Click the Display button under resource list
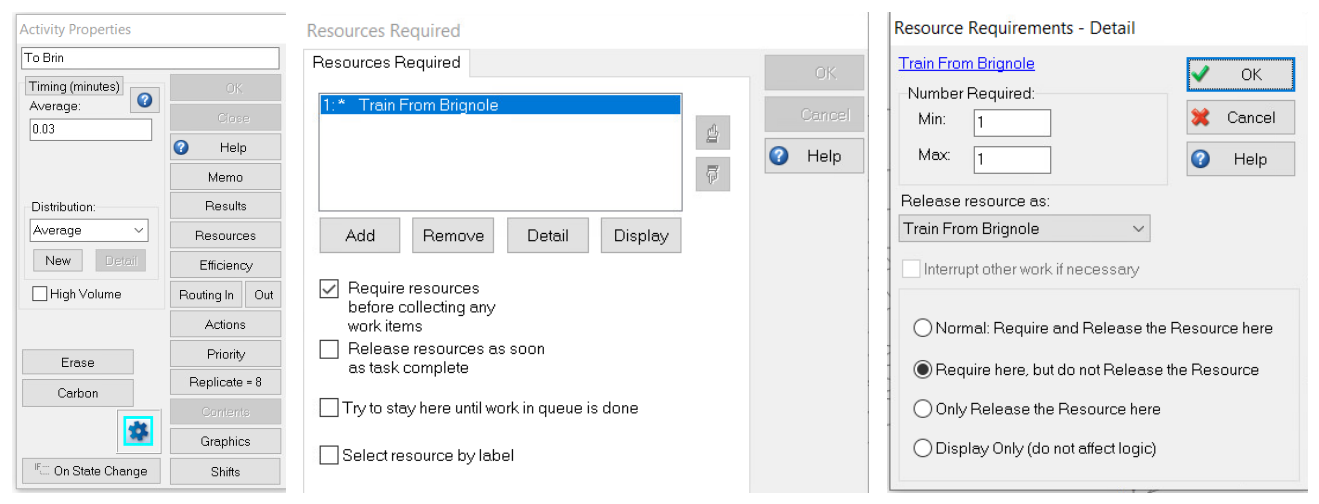Viewport: 1319px width, 504px height. 641,236
